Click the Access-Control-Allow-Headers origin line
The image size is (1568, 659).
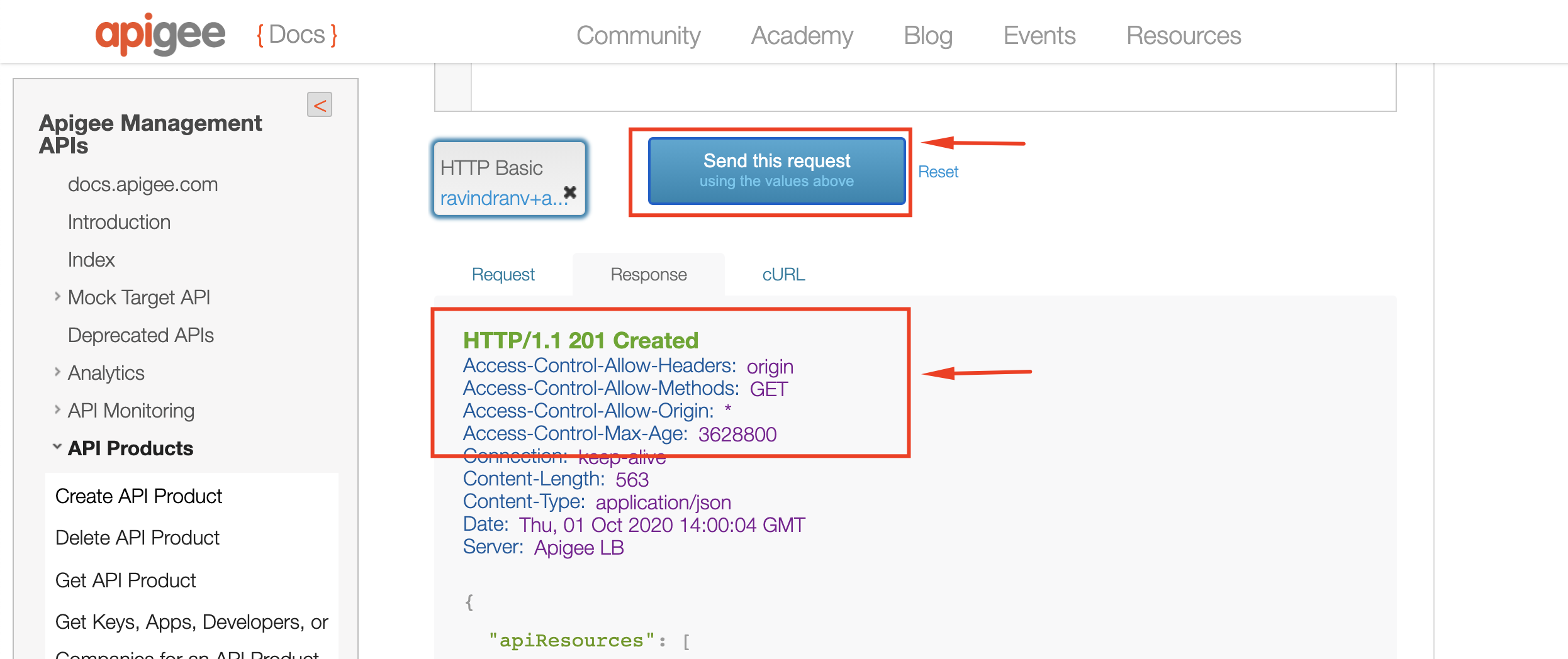(x=628, y=366)
